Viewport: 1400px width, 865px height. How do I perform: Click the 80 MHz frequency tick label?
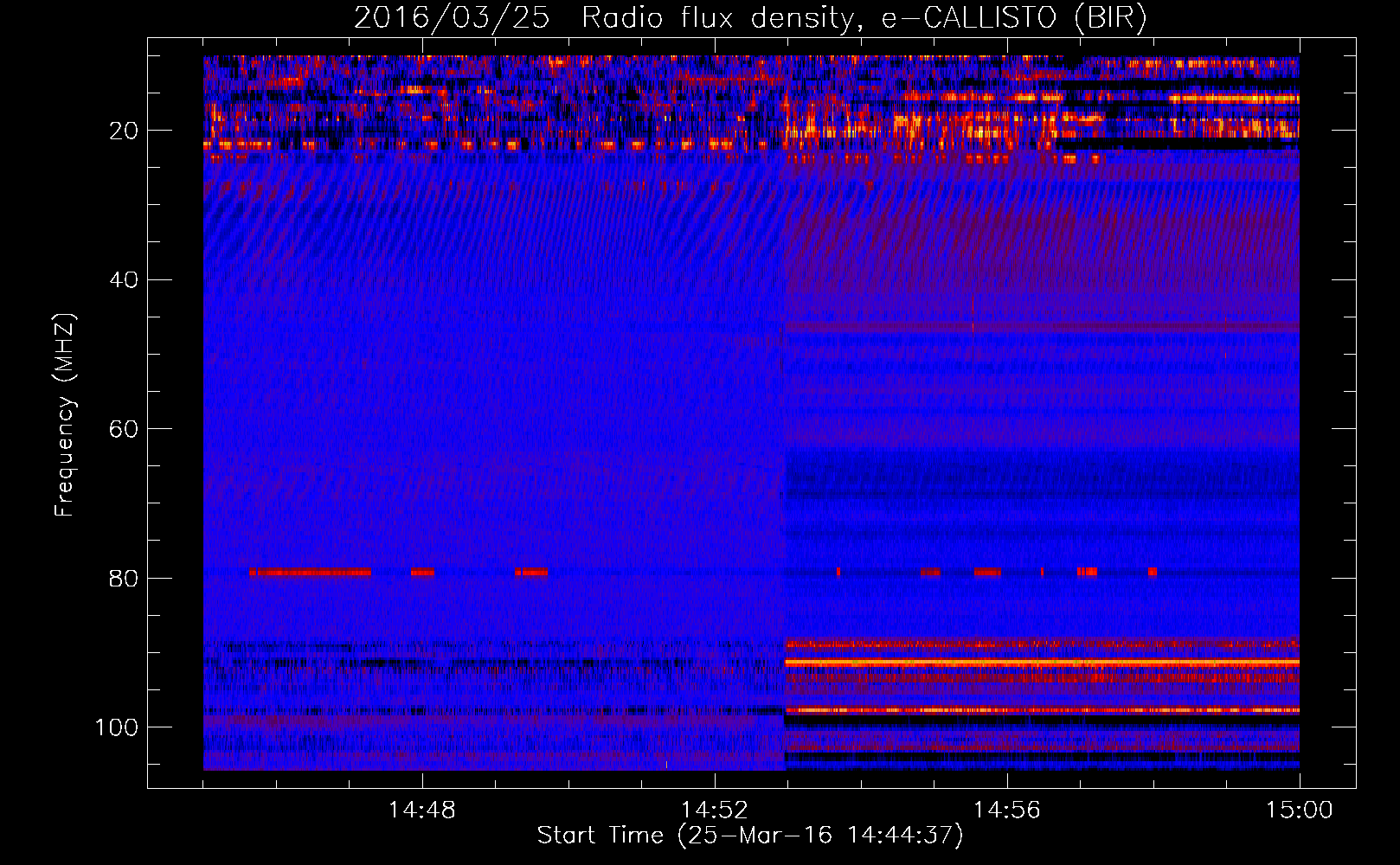click(x=124, y=578)
